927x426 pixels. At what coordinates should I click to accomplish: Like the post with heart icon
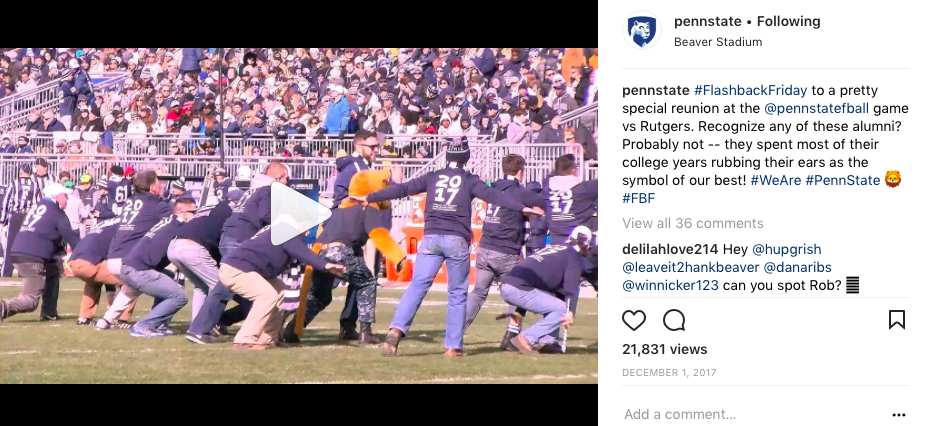click(x=634, y=320)
